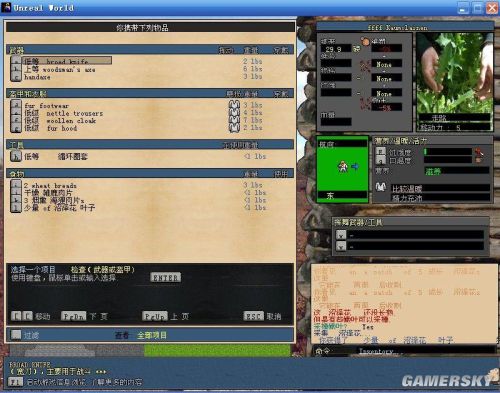Click the blue direction arrow on green map
The width and height of the screenshot is (500, 393).
tap(355, 166)
